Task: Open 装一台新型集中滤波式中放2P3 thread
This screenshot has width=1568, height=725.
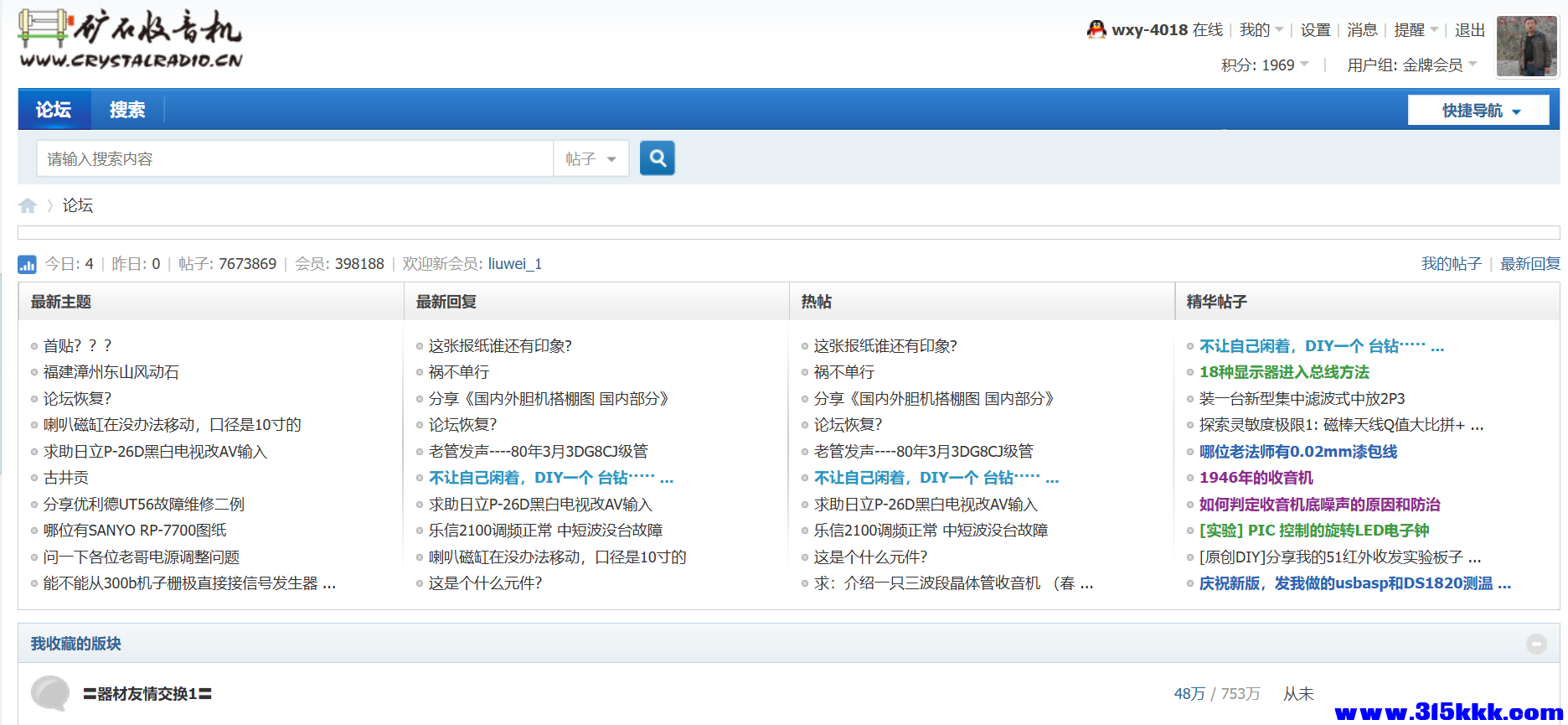Action: 1302,399
